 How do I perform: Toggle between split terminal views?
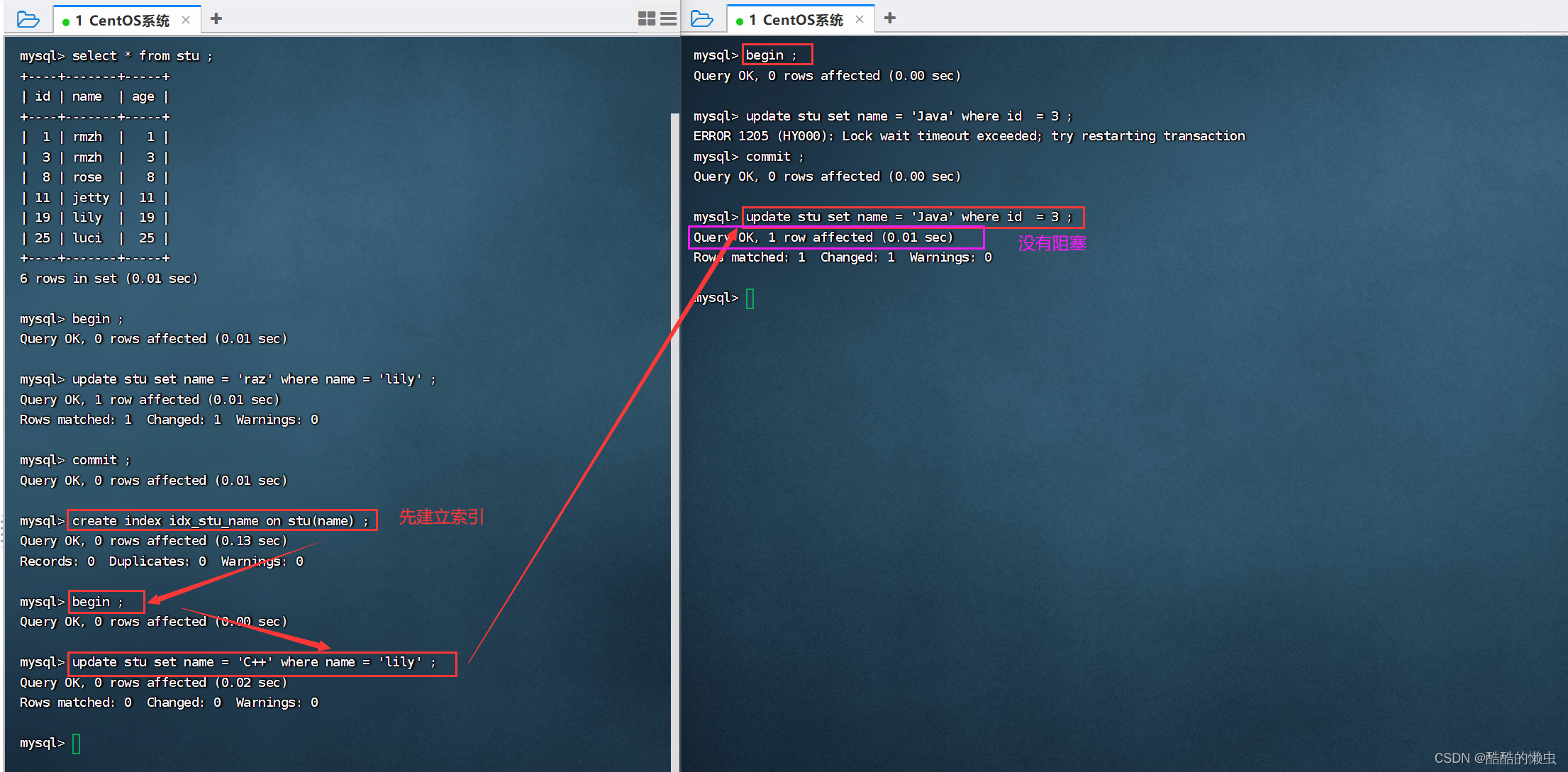tap(647, 18)
